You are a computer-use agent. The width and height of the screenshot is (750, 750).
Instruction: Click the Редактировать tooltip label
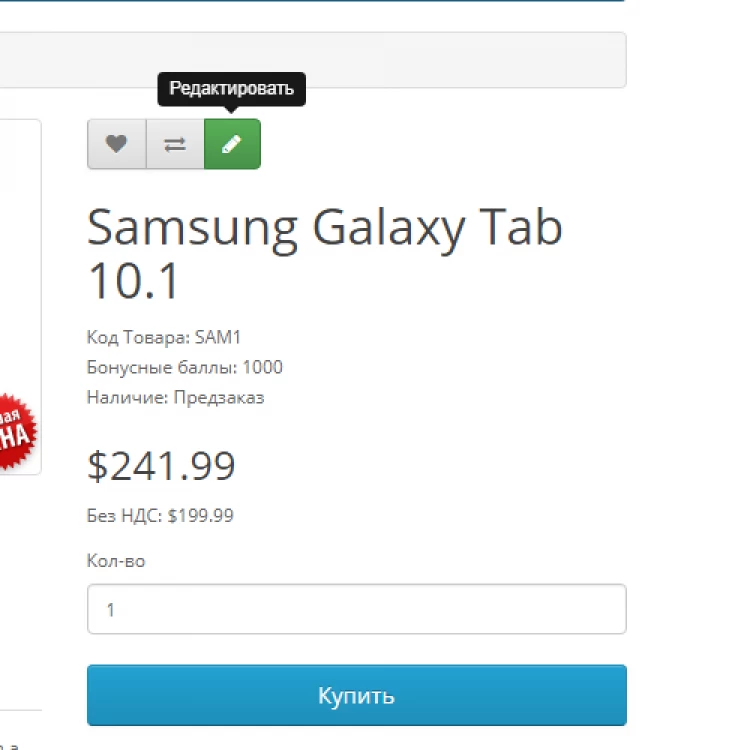coord(232,88)
